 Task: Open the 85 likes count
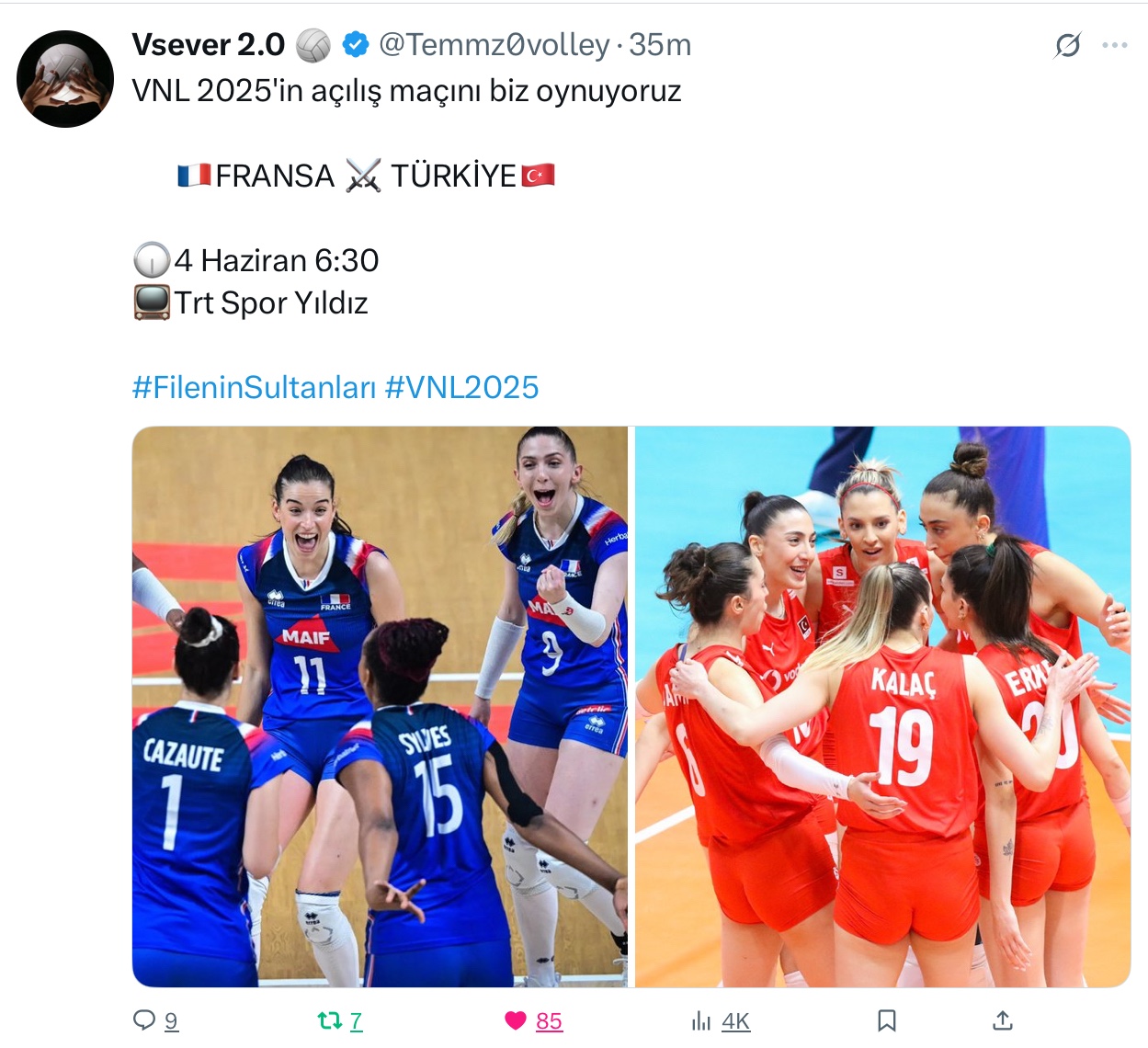pos(549,1021)
